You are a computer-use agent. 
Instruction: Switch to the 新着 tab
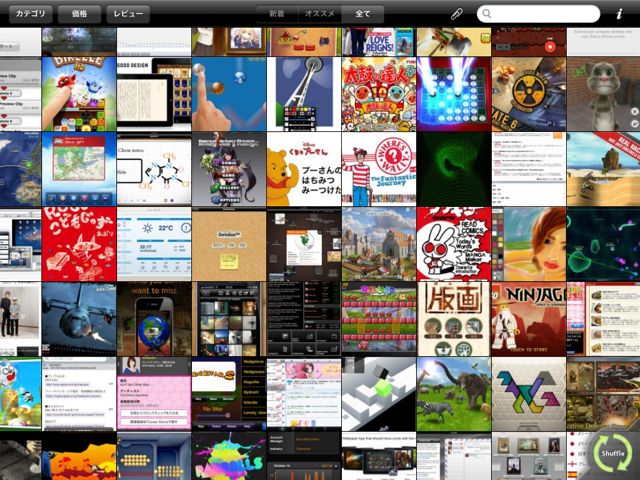[277, 14]
